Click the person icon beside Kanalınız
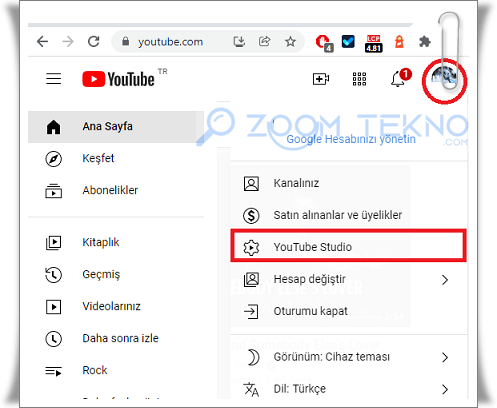The height and width of the screenshot is (408, 497). tap(251, 184)
